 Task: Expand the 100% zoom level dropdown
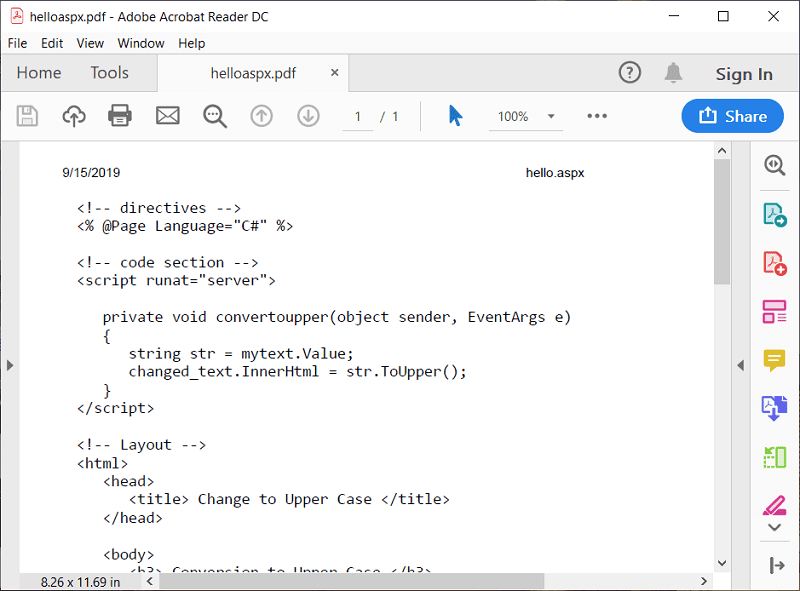(x=550, y=117)
